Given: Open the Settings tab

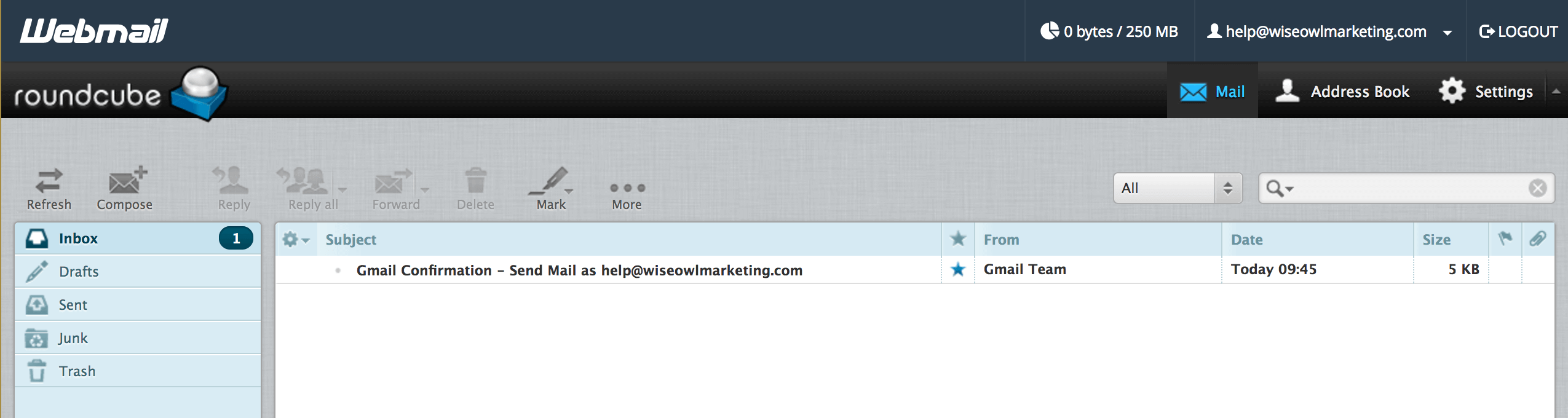Looking at the screenshot, I should (1486, 91).
